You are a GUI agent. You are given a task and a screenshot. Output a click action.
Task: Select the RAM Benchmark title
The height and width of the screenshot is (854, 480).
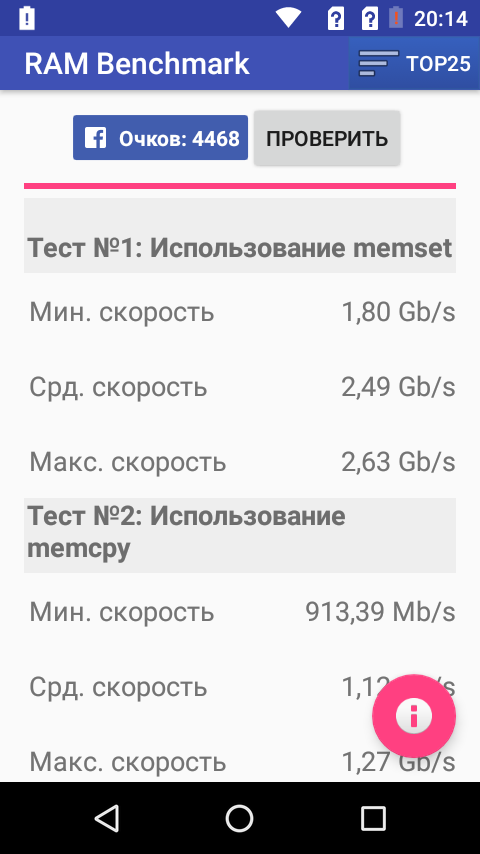coord(137,64)
